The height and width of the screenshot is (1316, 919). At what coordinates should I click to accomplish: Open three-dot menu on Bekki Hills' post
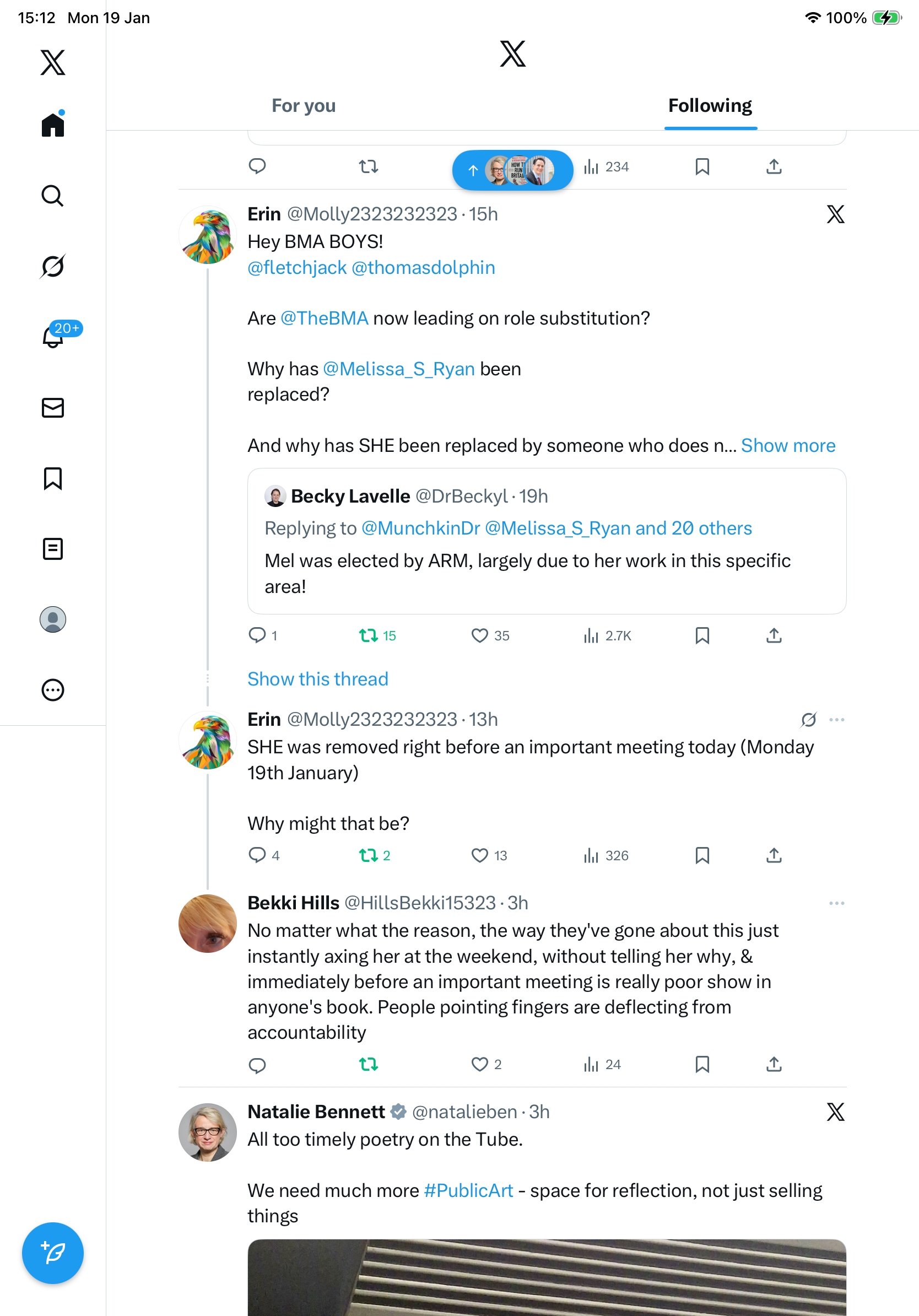click(836, 903)
